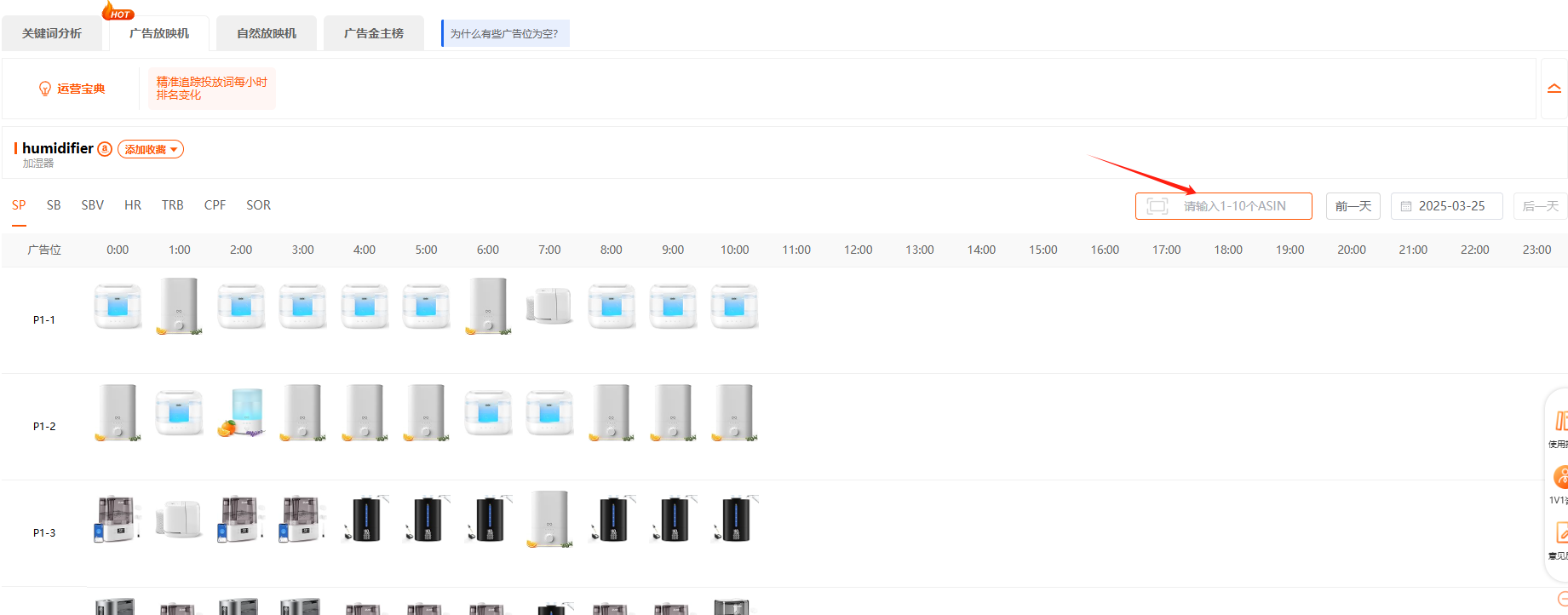
Task: Click P1-3 product thumbnail at 0:00
Action: (118, 519)
